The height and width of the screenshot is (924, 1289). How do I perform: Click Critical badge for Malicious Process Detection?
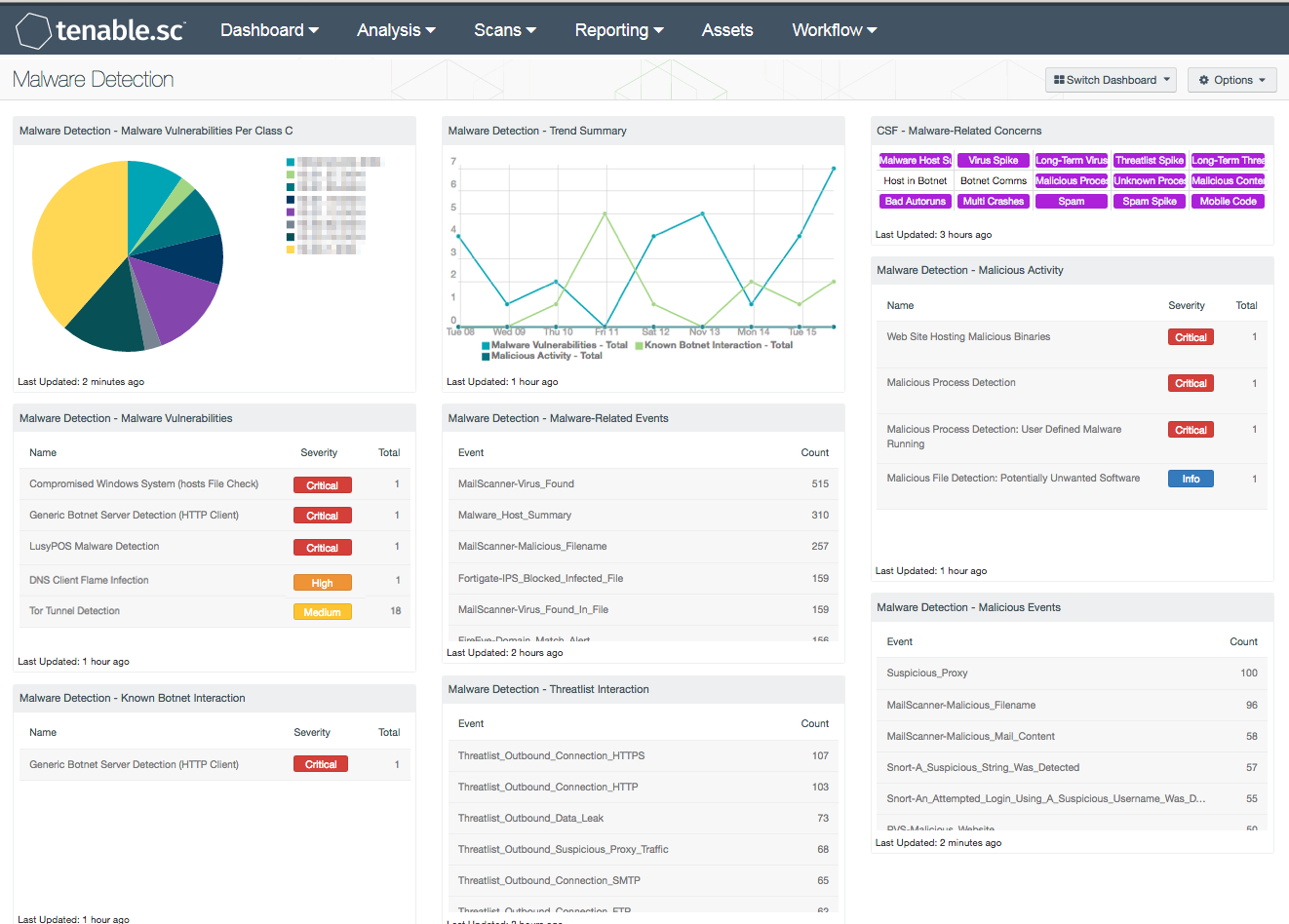[1191, 383]
